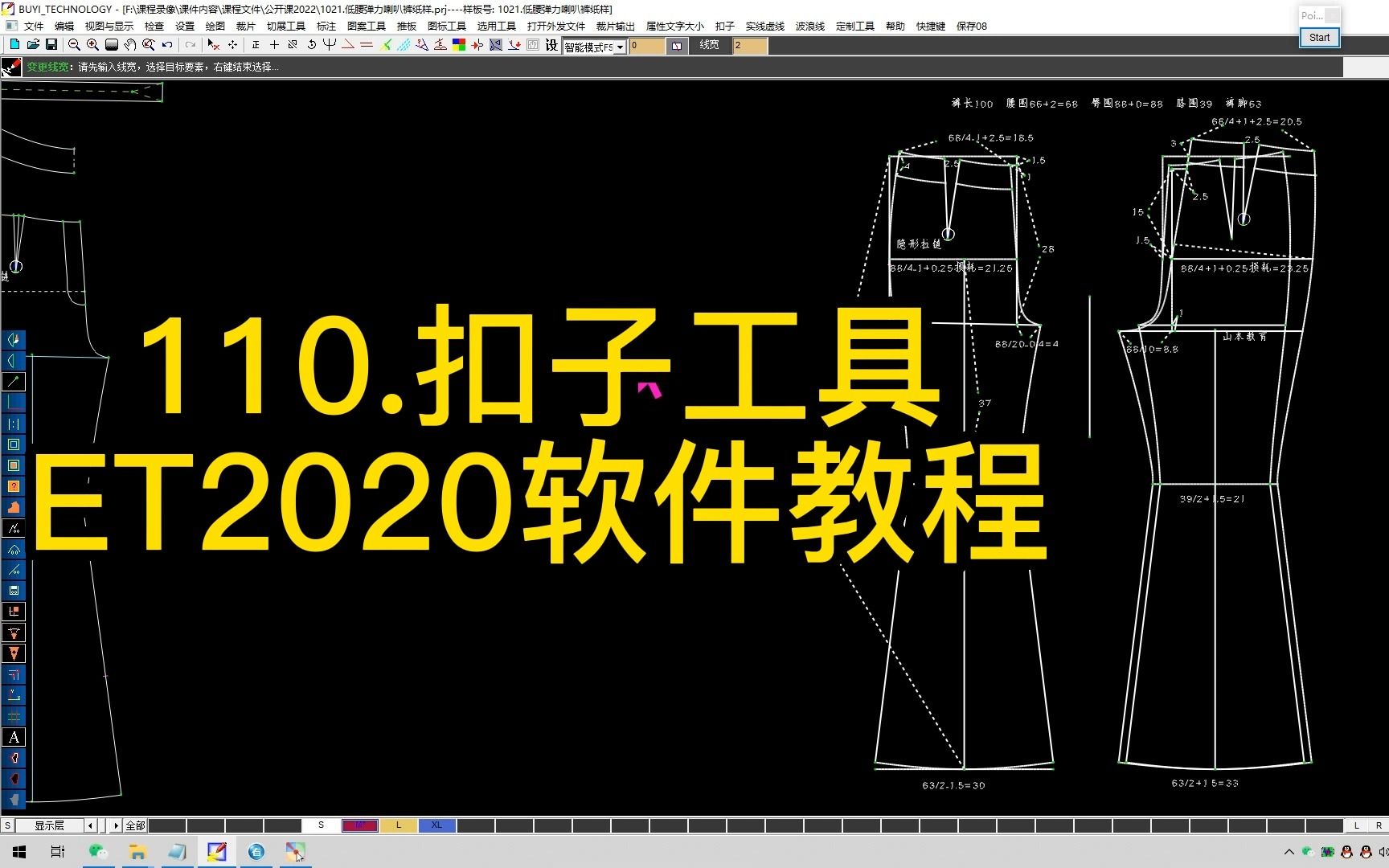Zoom out with the magnifier minus icon
Image resolution: width=1389 pixels, height=868 pixels.
[74, 45]
